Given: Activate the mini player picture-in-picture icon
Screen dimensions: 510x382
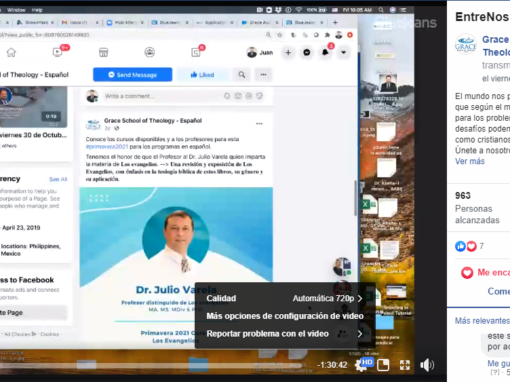Looking at the screenshot, I should (383, 365).
